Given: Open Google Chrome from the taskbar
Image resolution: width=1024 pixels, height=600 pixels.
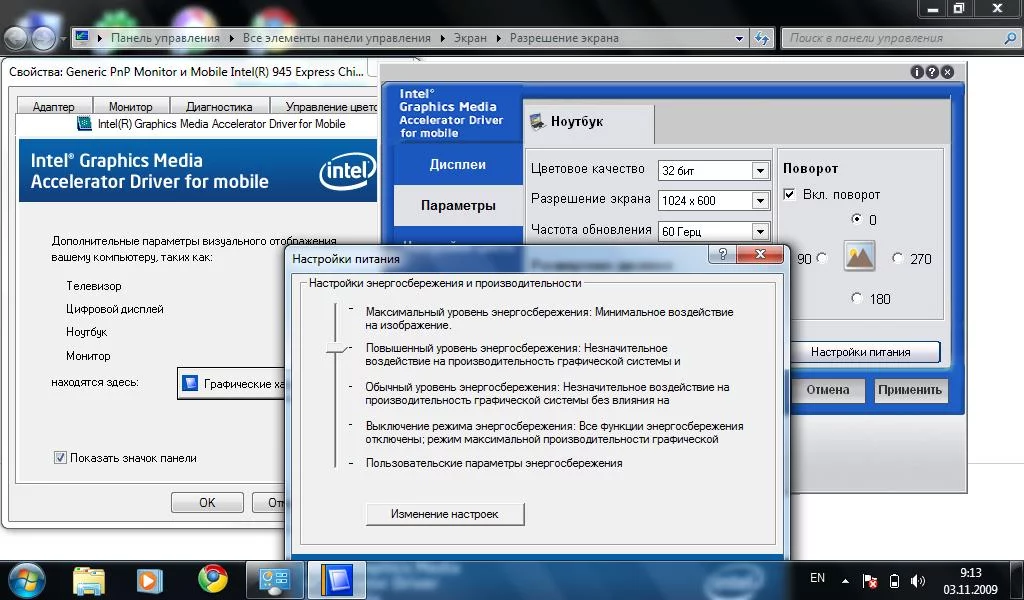Looking at the screenshot, I should [x=212, y=578].
